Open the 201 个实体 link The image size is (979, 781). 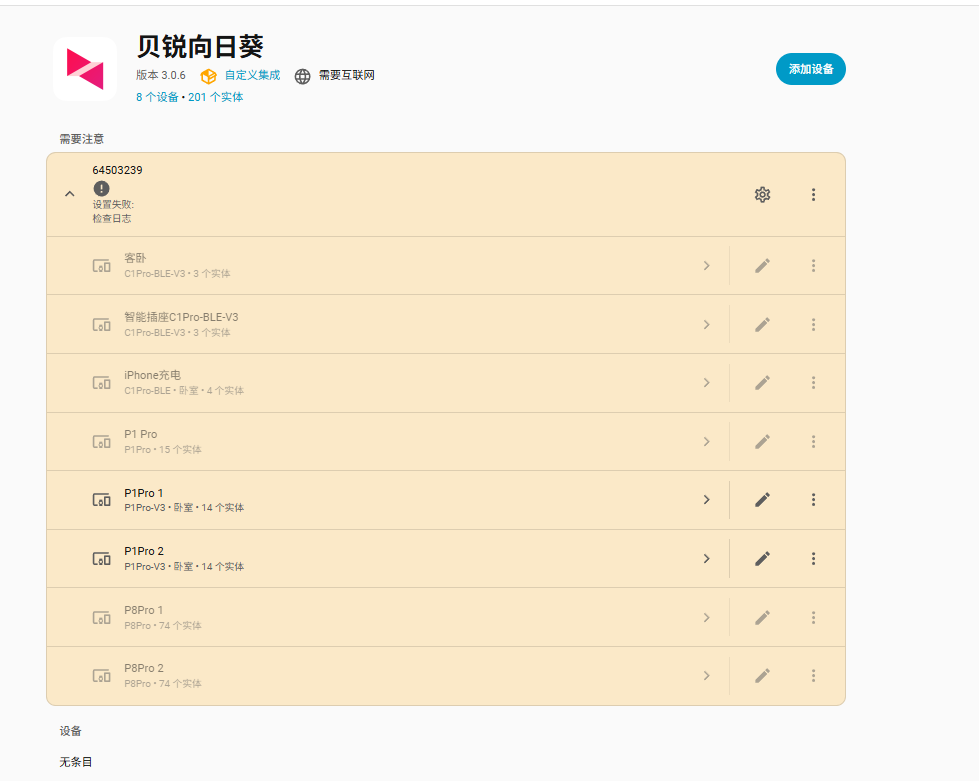pyautogui.click(x=215, y=97)
